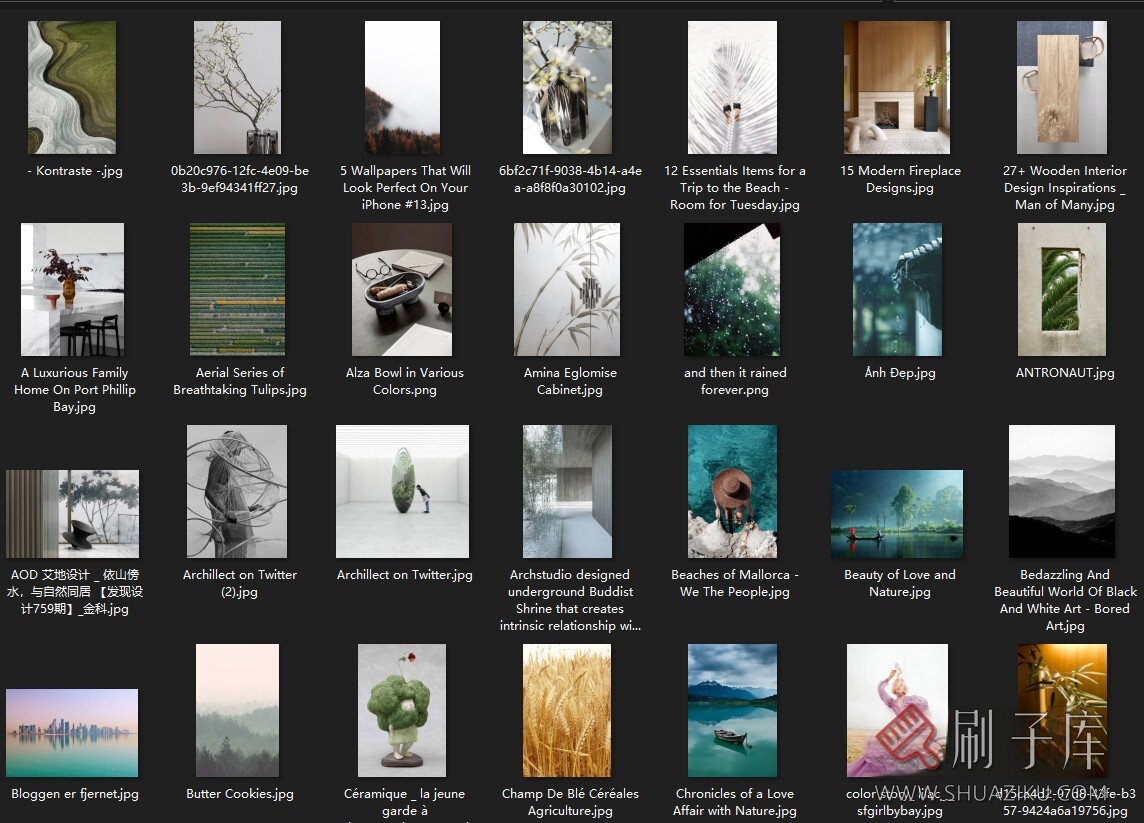Click and then it rained forever image
The height and width of the screenshot is (823, 1144).
(732, 290)
